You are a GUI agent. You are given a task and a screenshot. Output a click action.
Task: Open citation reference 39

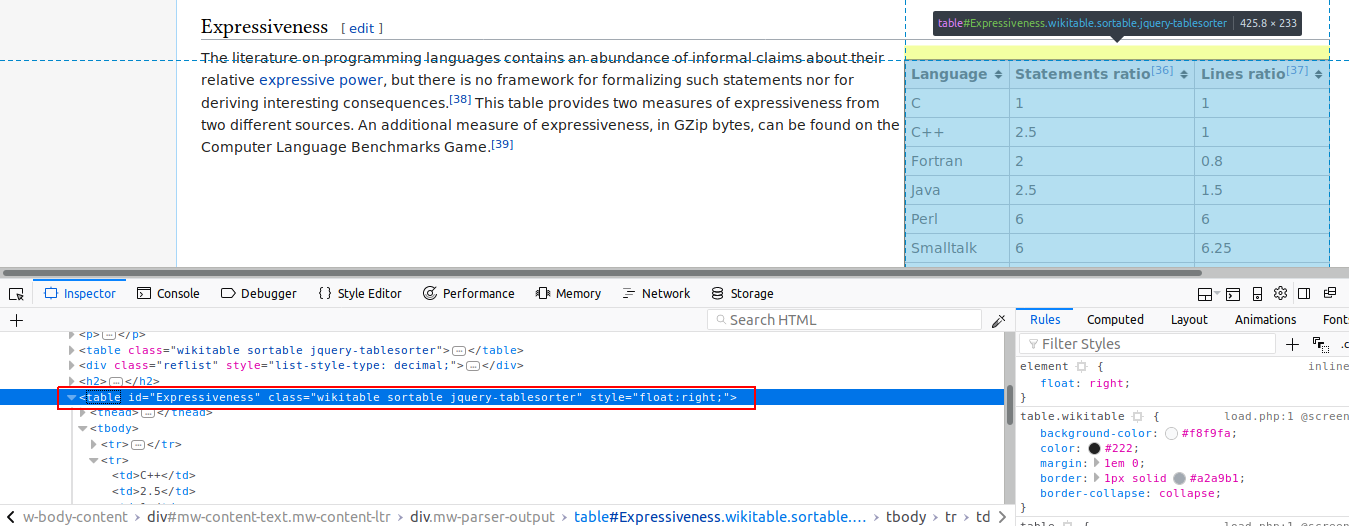pyautogui.click(x=503, y=144)
